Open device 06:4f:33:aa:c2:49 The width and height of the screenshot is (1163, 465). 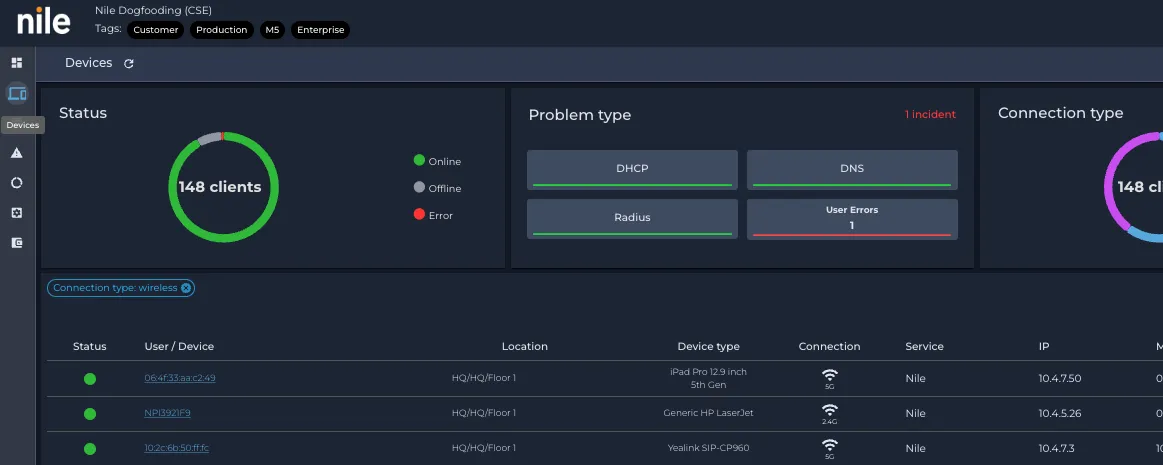pos(179,378)
